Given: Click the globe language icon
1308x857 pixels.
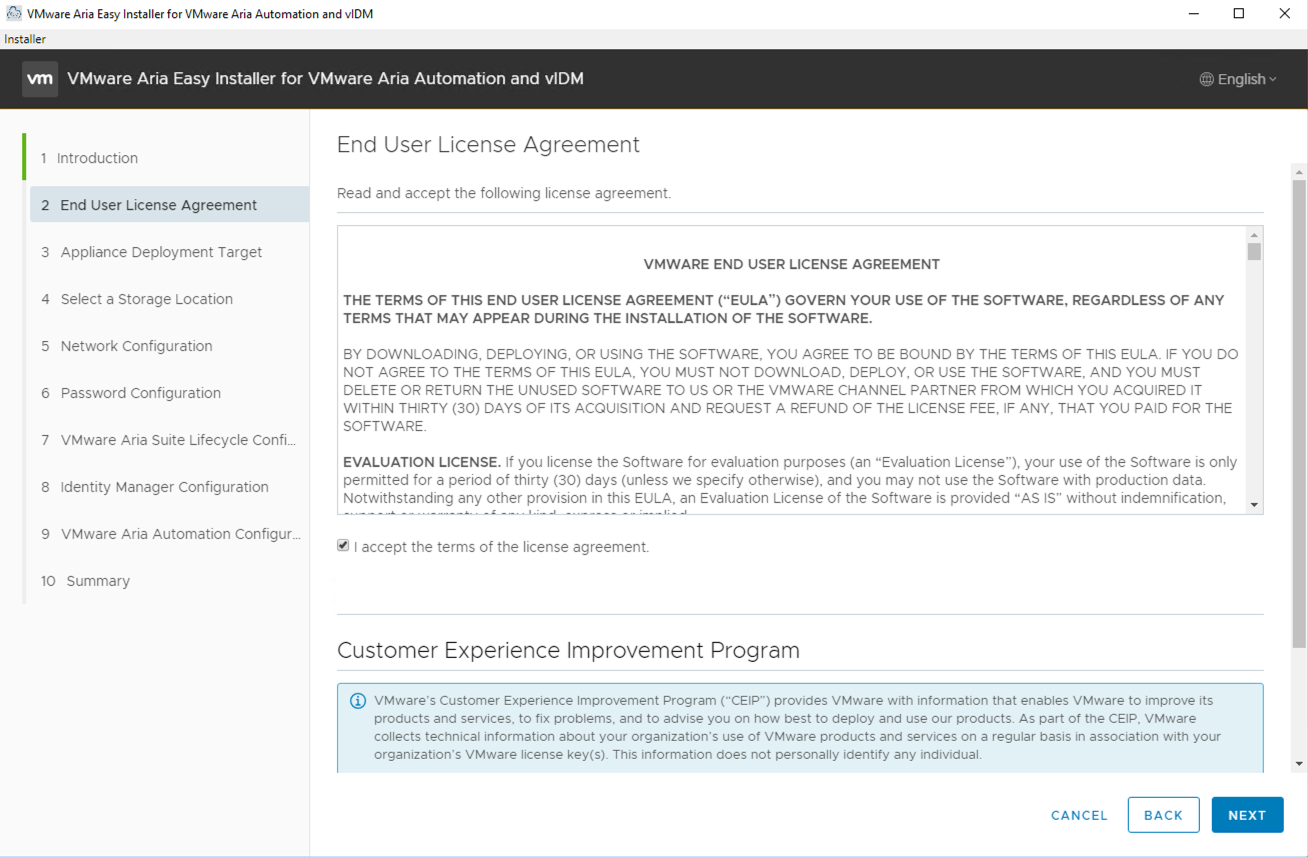Looking at the screenshot, I should point(1206,79).
